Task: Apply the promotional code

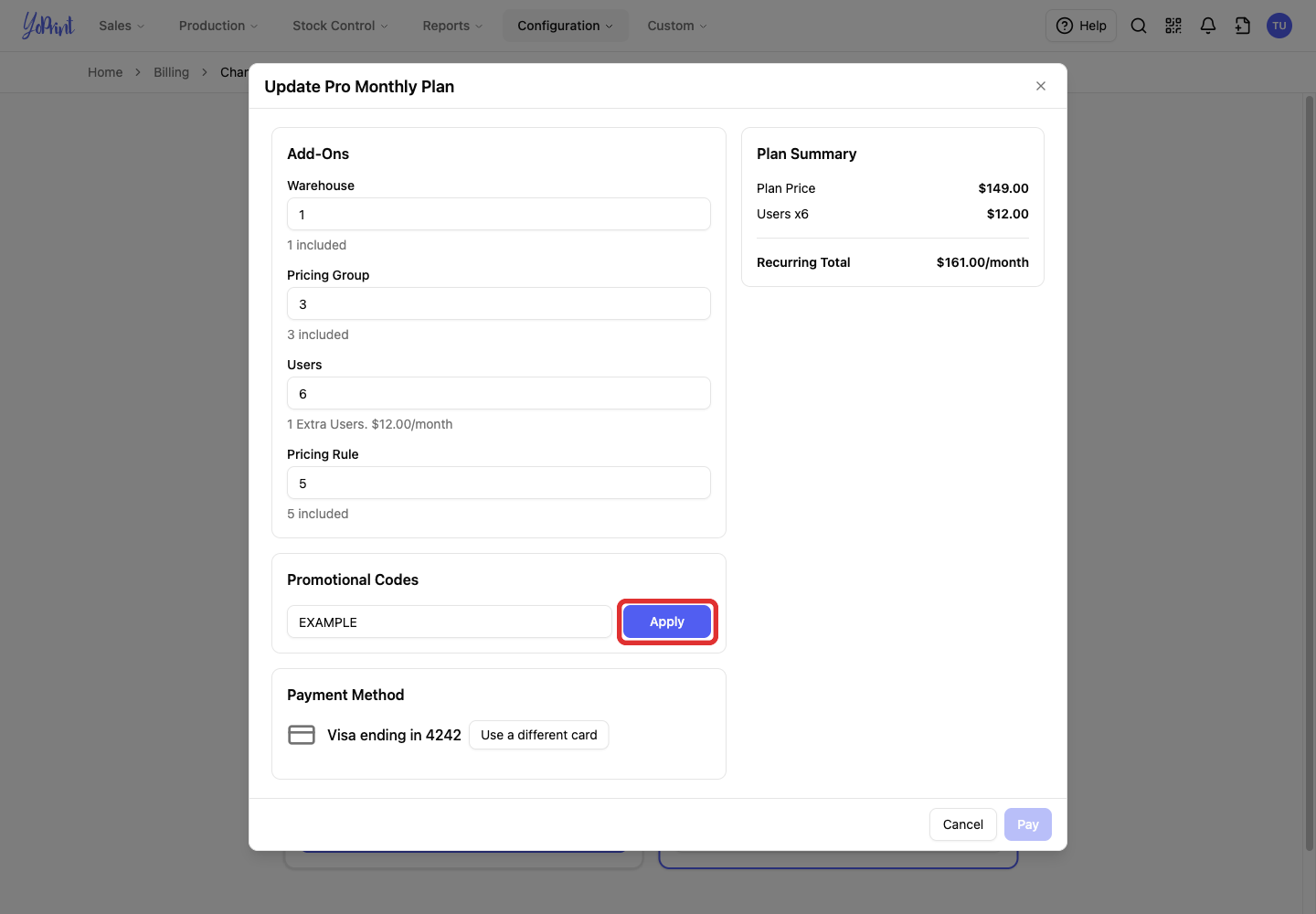Action: (x=667, y=622)
